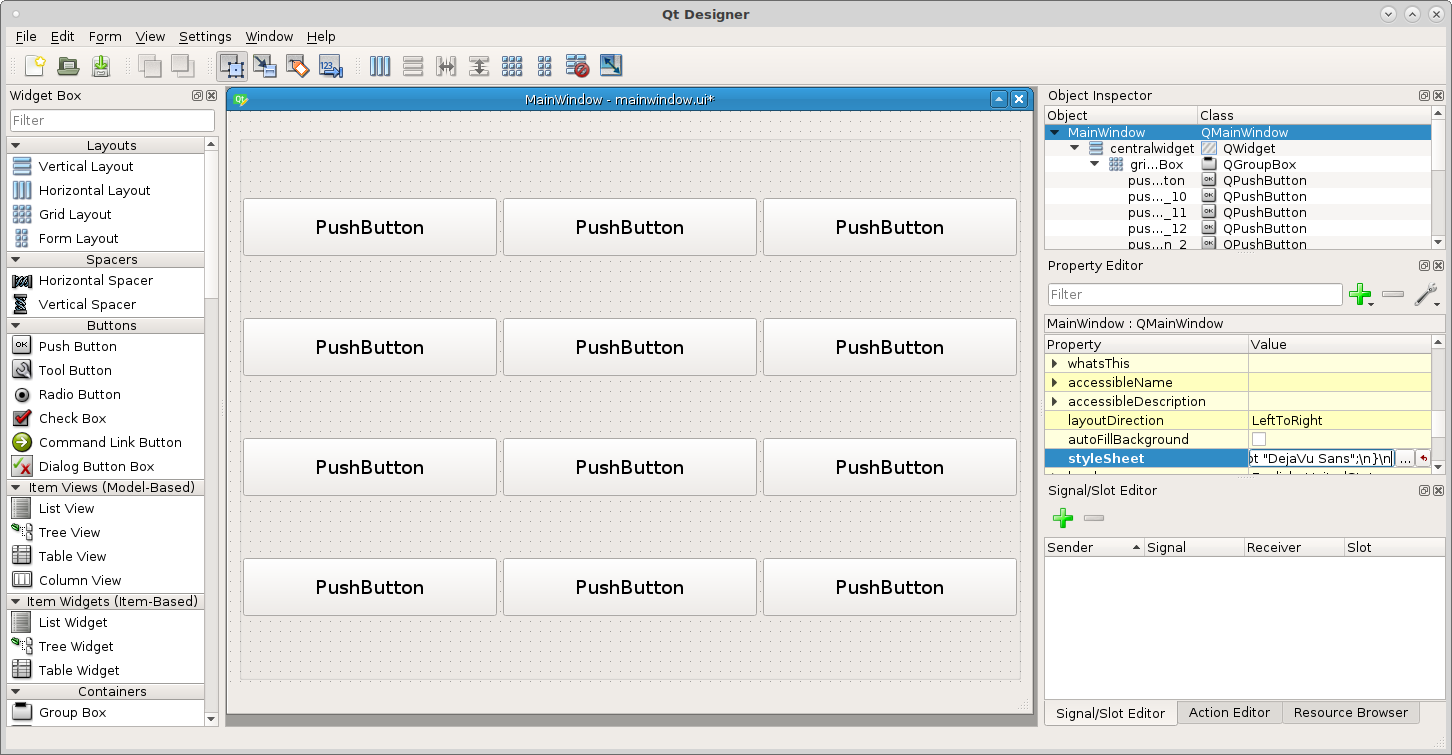1452x755 pixels.
Task: Click the Save form toolbar icon
Action: (101, 66)
